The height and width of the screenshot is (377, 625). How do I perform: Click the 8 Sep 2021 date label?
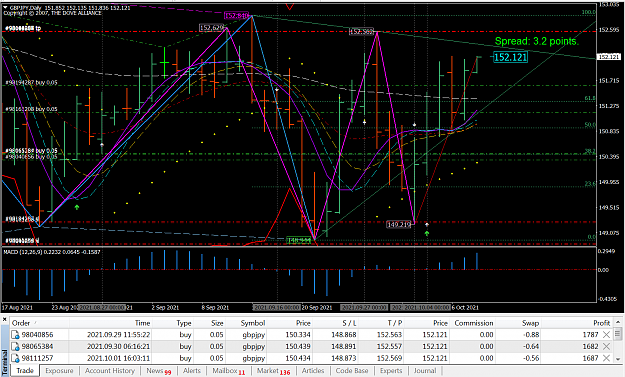(215, 308)
